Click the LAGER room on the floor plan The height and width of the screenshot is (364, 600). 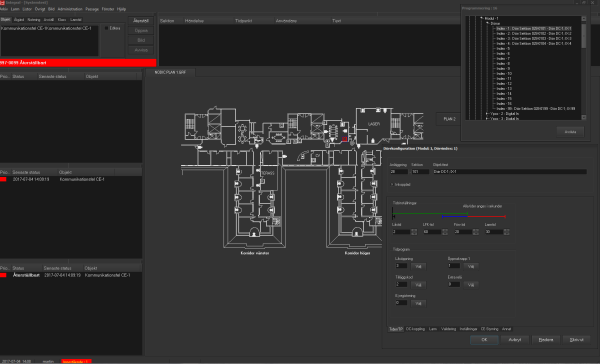pos(373,124)
